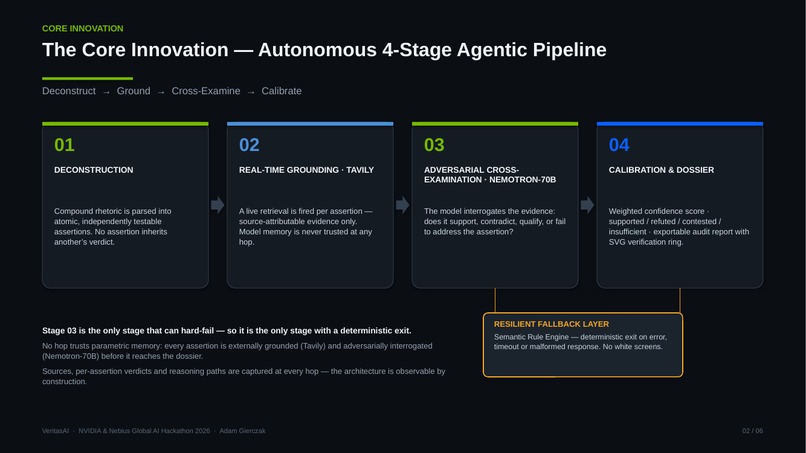
Task: Click the stage number '04'
Action: pos(619,145)
